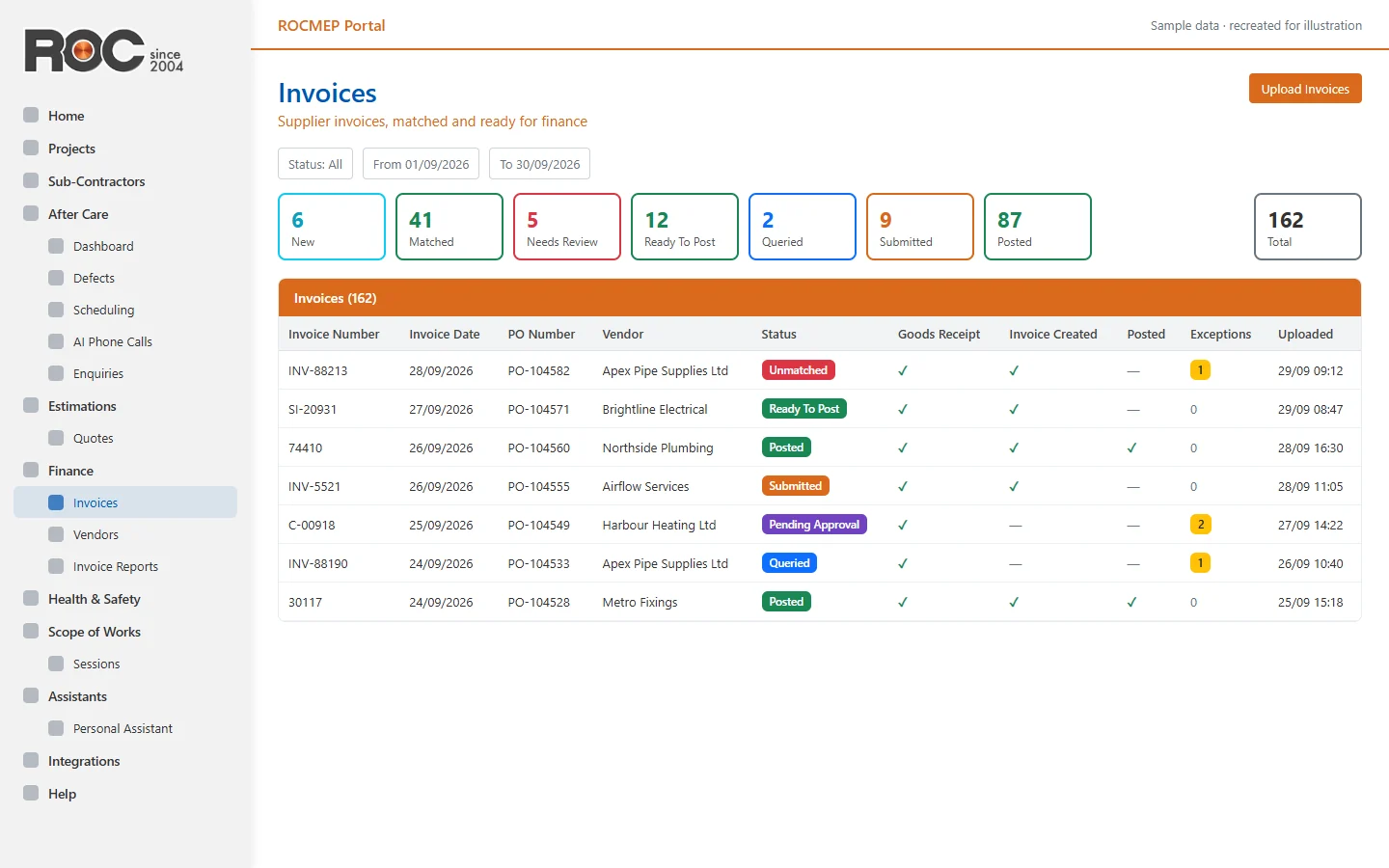Show all via the 162 Total card
This screenshot has width=1389, height=868.
coord(1308,227)
